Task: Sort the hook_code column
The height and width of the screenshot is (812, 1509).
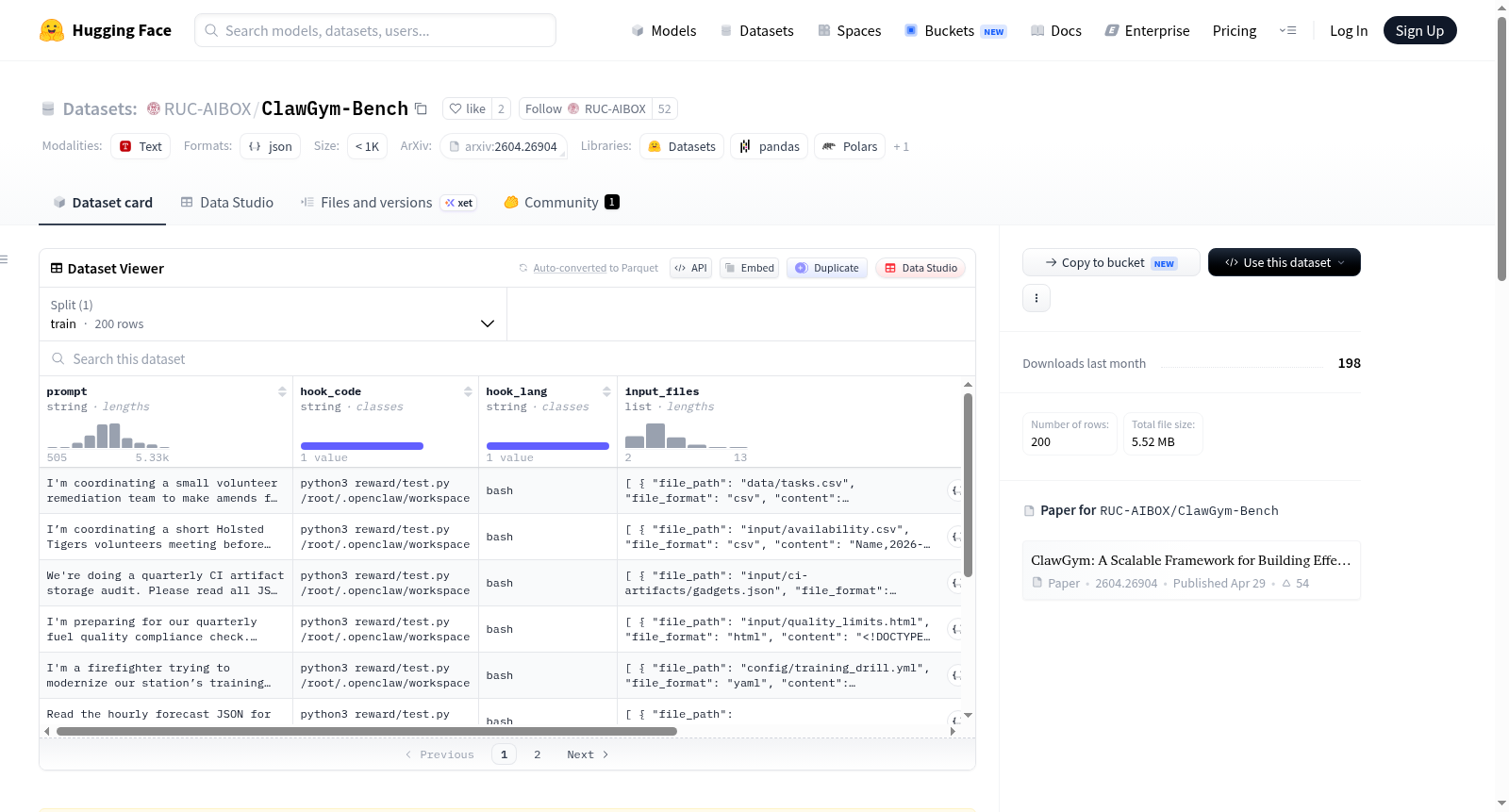Action: coord(468,391)
